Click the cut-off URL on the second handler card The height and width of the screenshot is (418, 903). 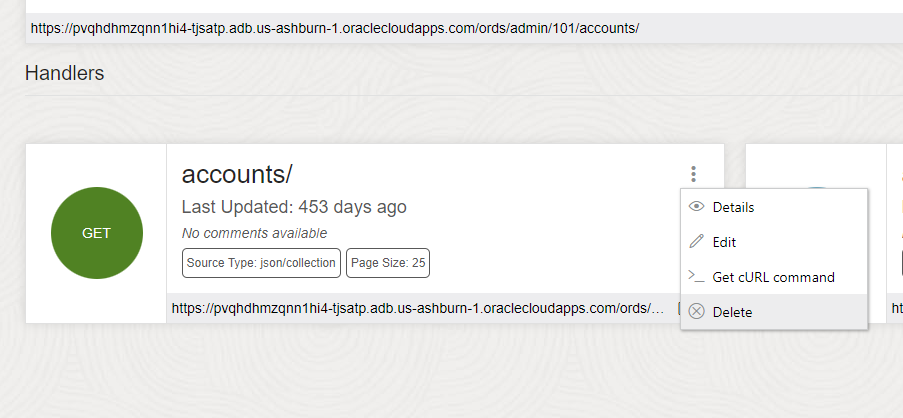(897, 308)
